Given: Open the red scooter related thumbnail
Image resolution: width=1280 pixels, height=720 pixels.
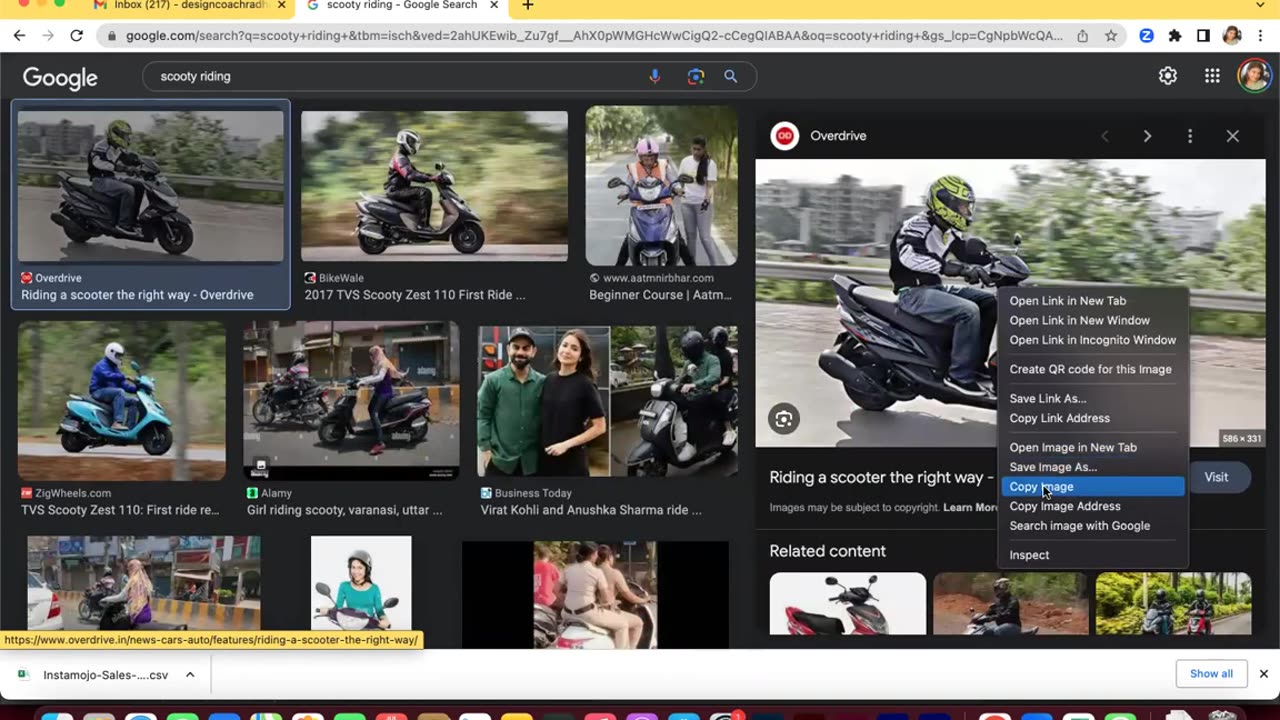Looking at the screenshot, I should [848, 604].
